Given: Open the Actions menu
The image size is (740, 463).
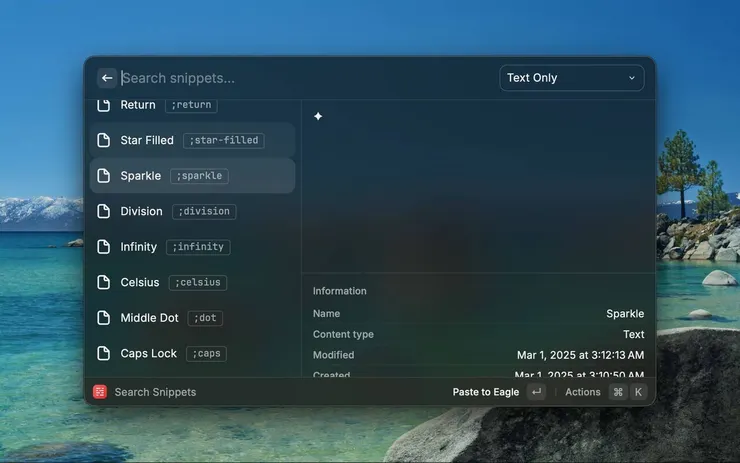Looking at the screenshot, I should point(583,392).
